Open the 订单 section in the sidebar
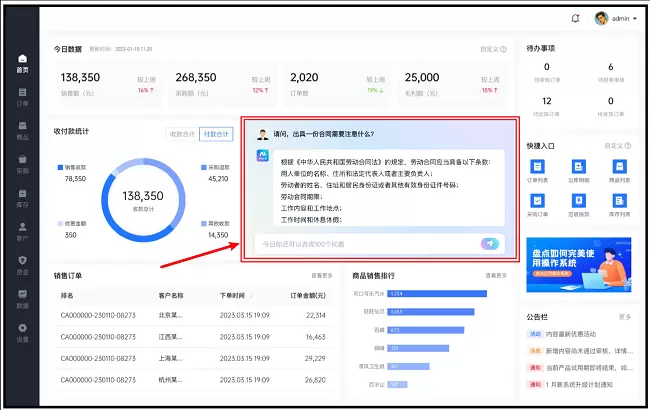Screen dimensions: 650x410 point(22,96)
